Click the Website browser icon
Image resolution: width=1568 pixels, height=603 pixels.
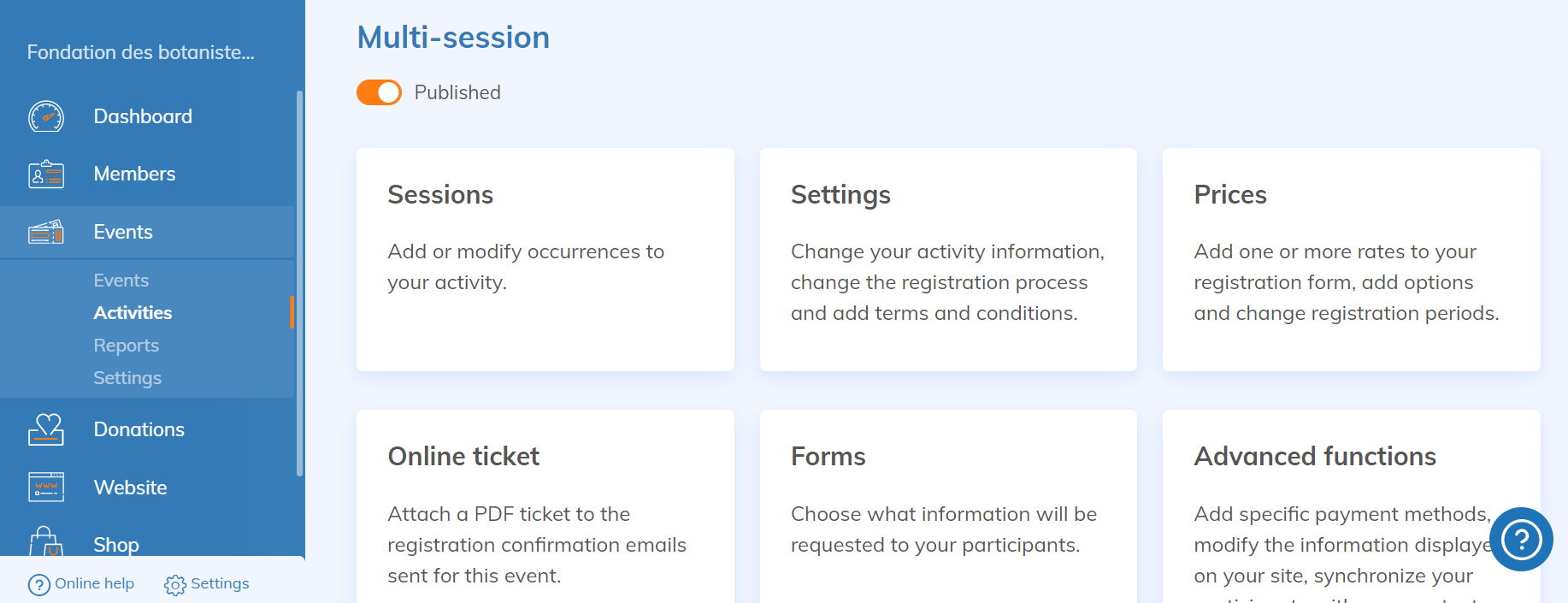[46, 488]
